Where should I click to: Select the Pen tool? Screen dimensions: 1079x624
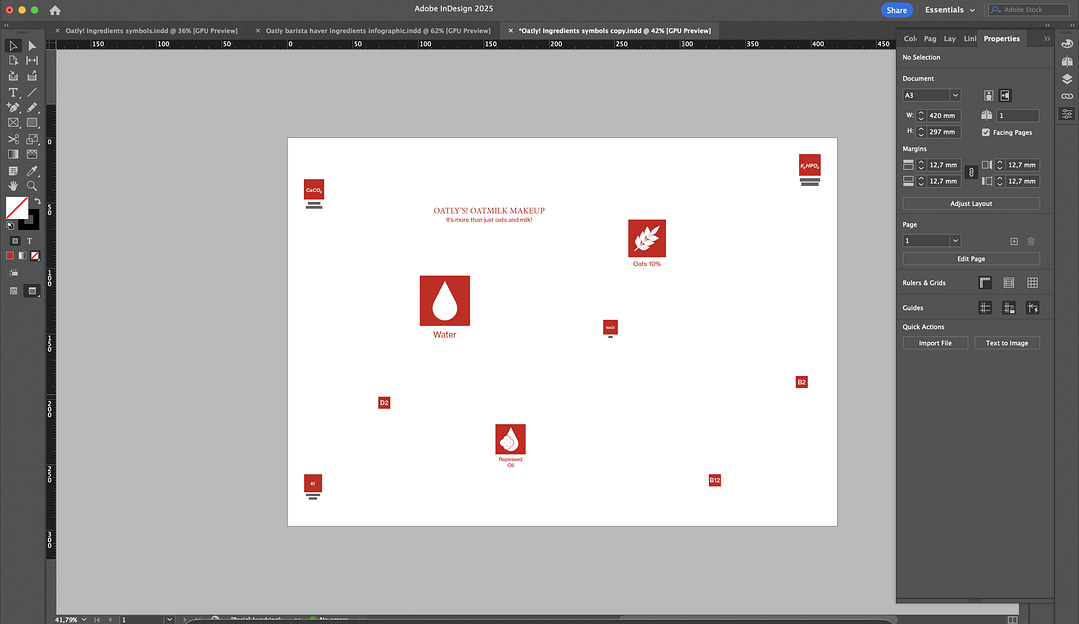(x=13, y=107)
